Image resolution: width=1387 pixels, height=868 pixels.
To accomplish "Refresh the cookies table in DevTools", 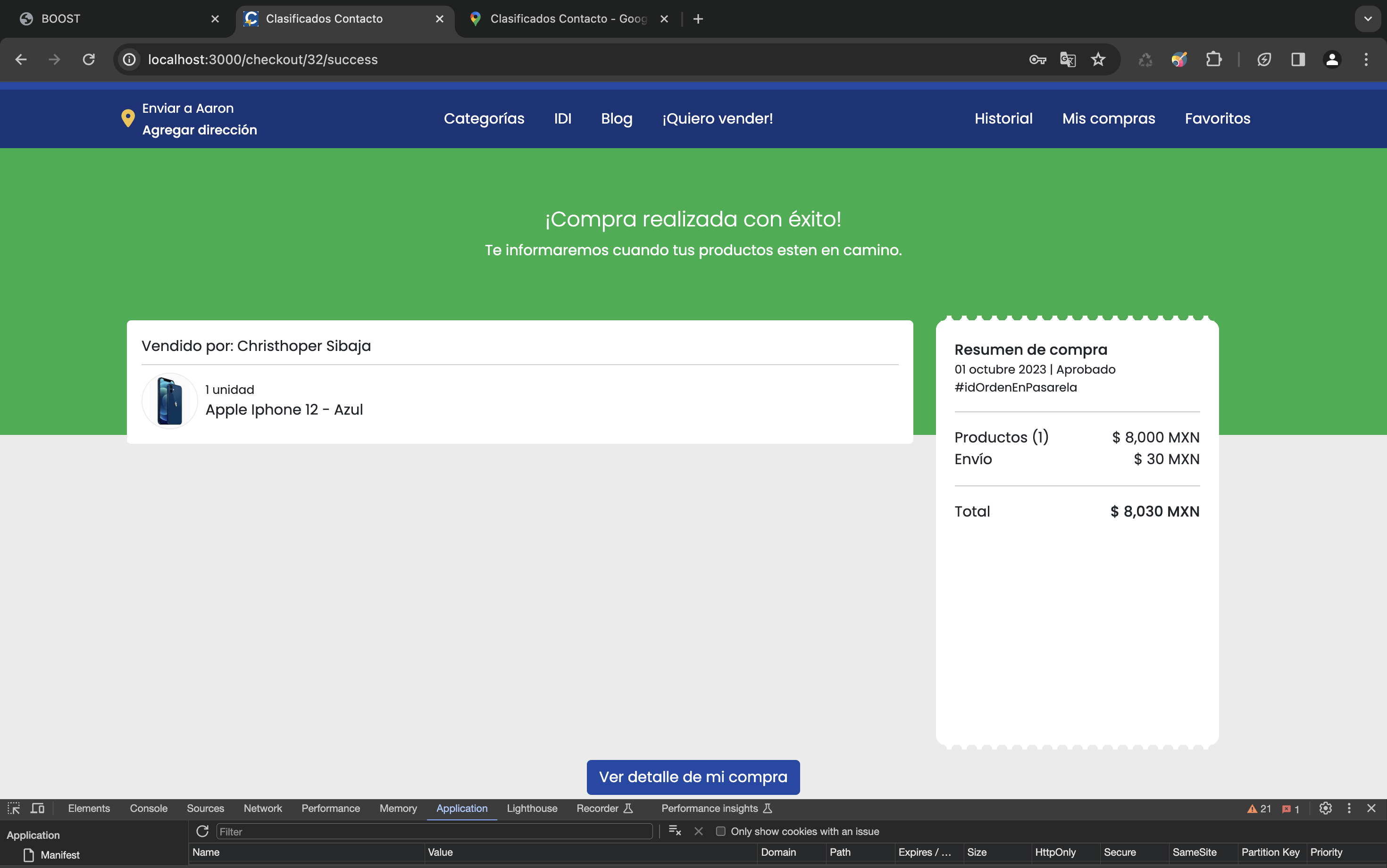I will 202,831.
